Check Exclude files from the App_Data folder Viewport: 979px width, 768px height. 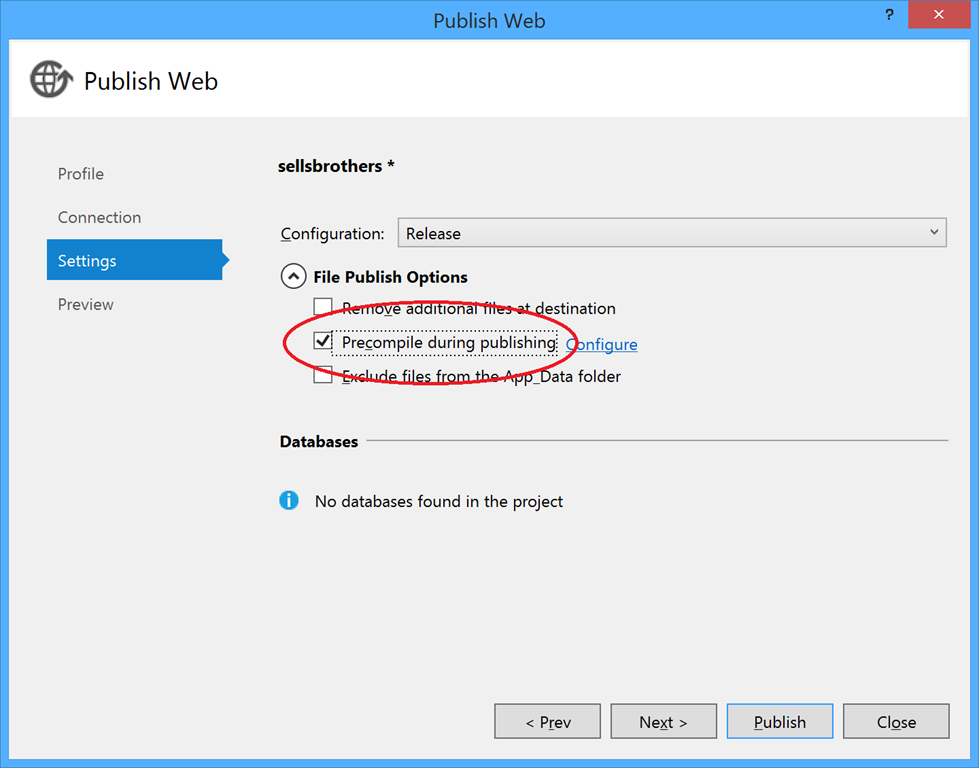coord(323,375)
